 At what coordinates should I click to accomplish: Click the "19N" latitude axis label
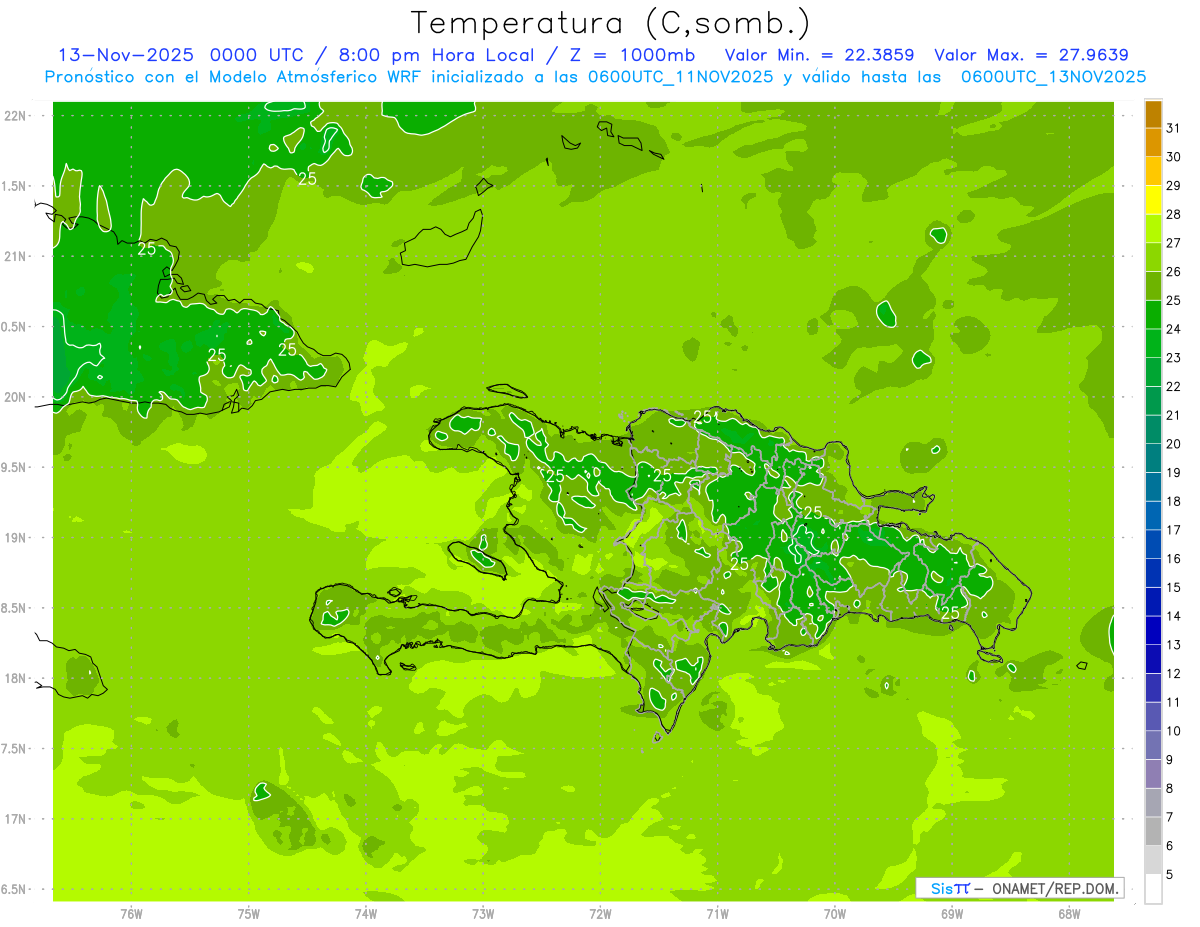pos(15,538)
